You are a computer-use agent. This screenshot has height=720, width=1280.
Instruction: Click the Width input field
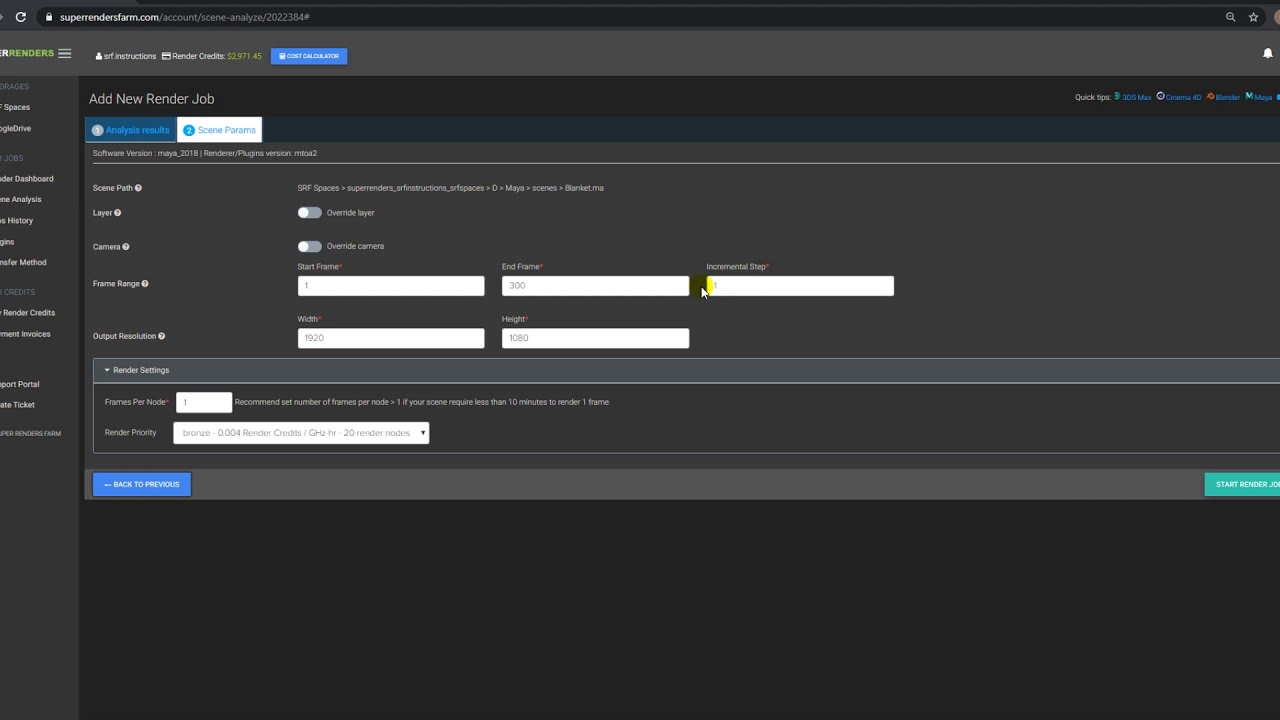pyautogui.click(x=391, y=338)
